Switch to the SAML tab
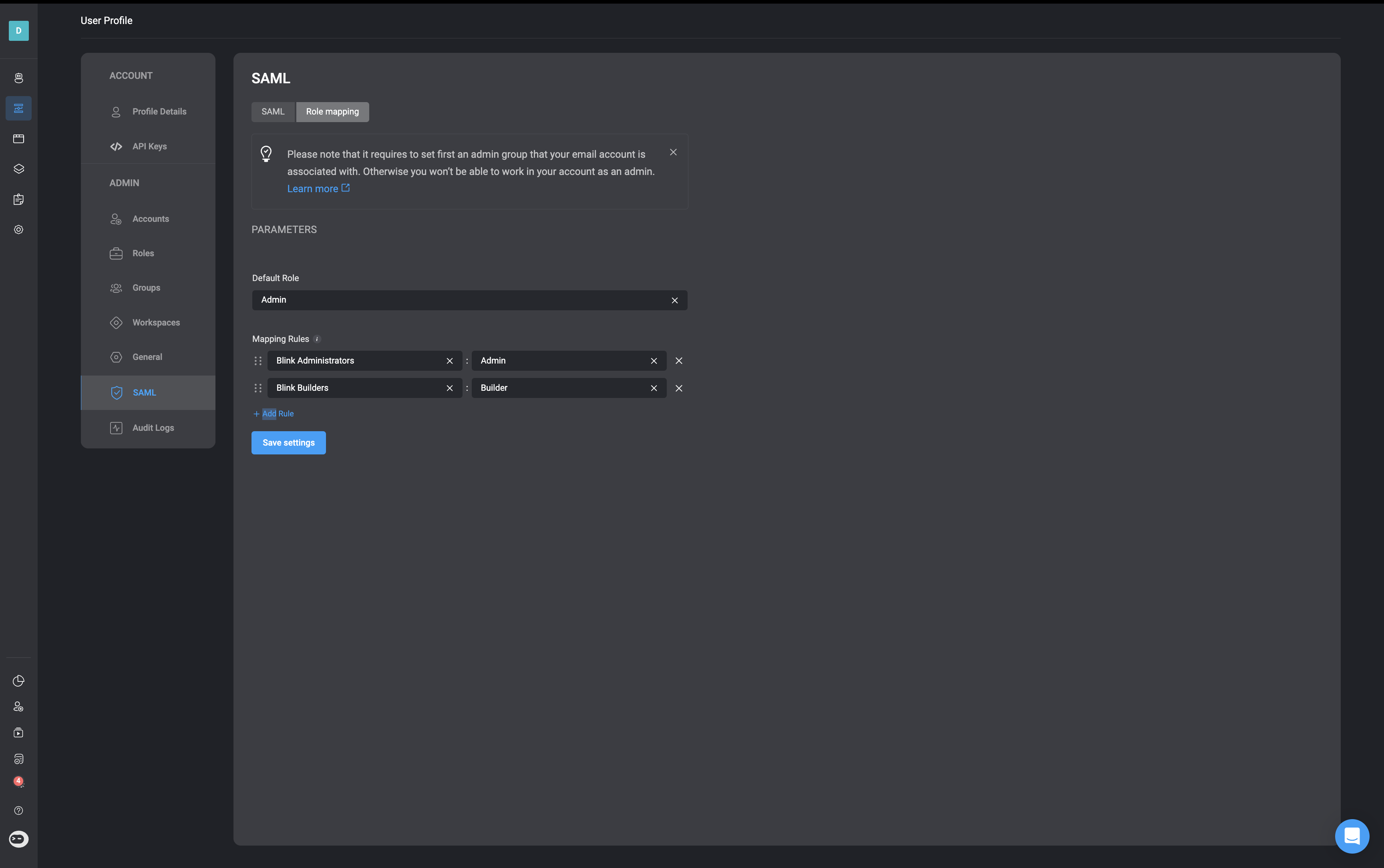This screenshot has width=1384, height=868. click(x=273, y=112)
